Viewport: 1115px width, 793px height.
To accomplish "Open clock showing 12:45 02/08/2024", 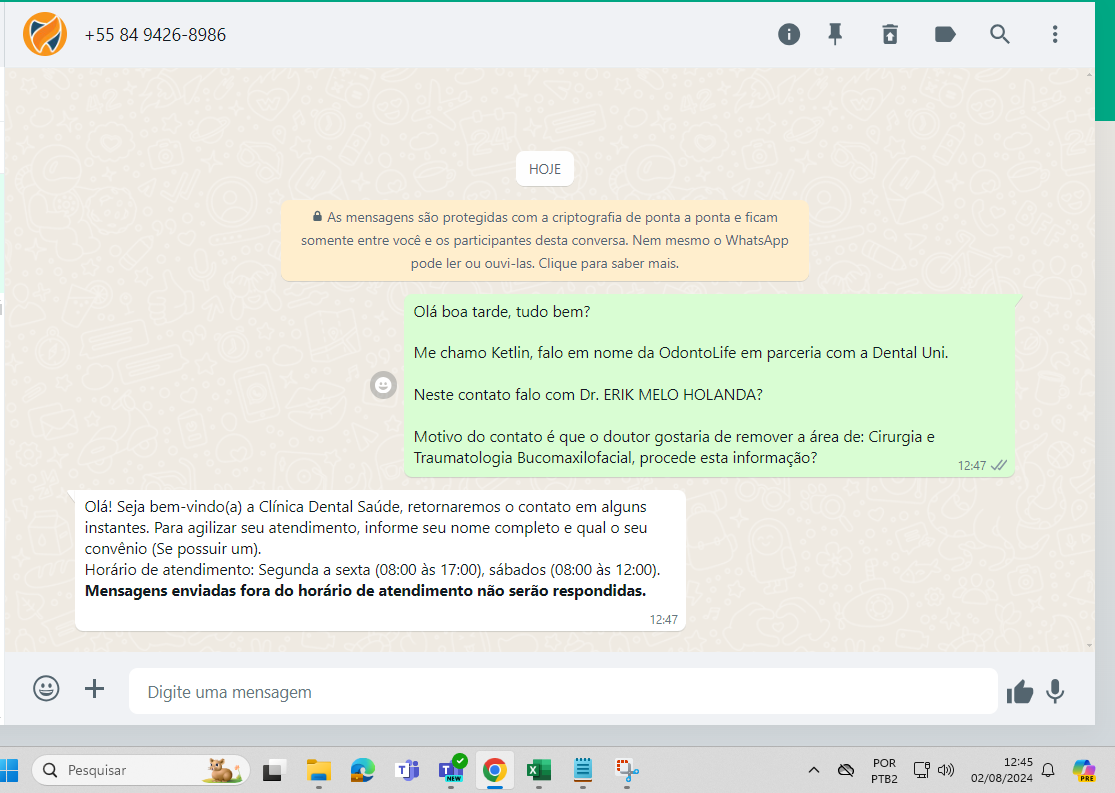I will coord(1002,770).
